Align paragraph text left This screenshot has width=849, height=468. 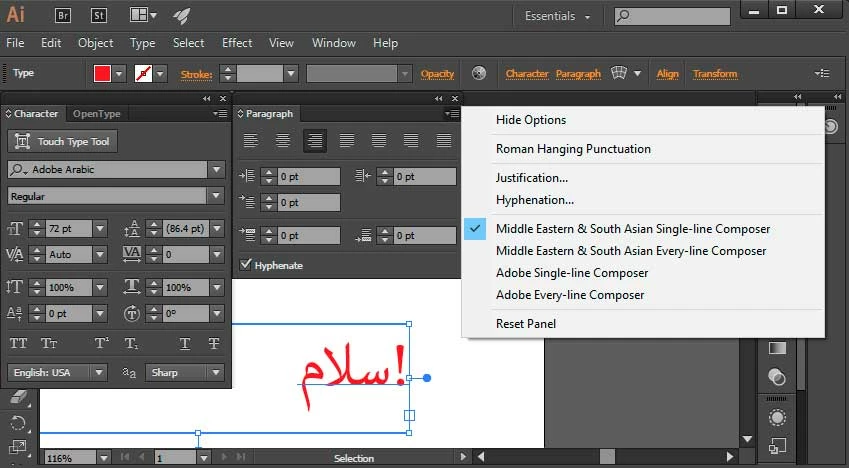coord(251,141)
